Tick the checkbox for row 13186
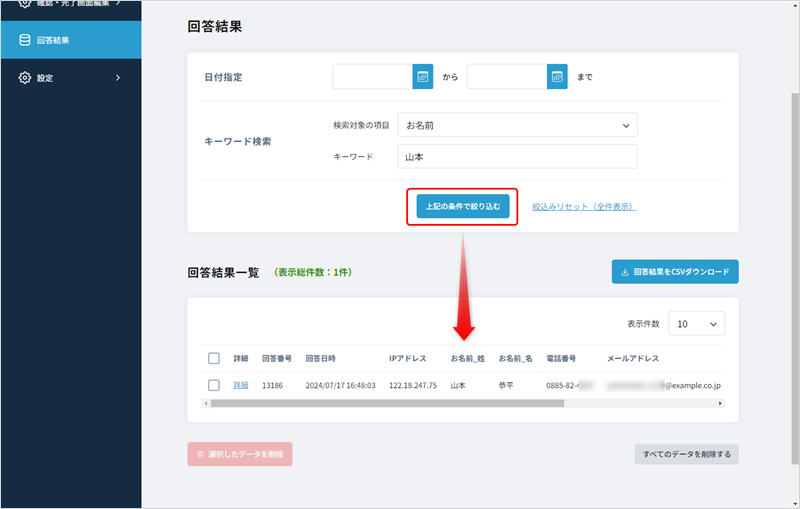Image resolution: width=800 pixels, height=509 pixels. pos(214,385)
